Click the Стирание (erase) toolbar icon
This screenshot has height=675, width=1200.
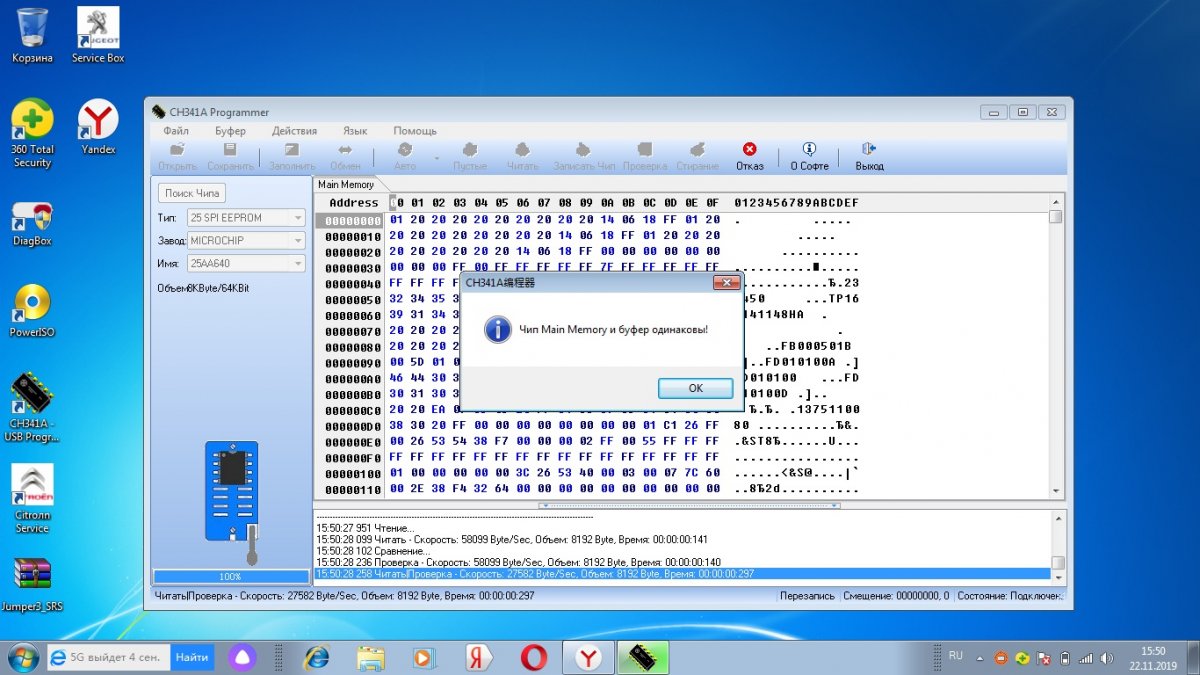tap(697, 151)
